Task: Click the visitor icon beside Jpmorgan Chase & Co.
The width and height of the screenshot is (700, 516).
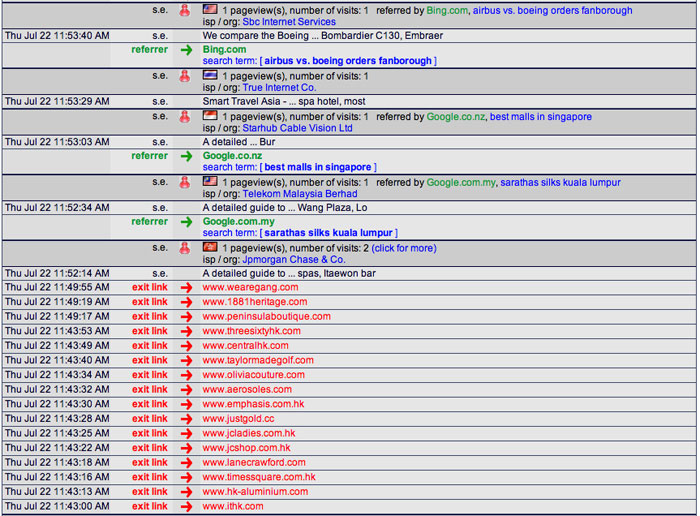Action: pos(185,247)
